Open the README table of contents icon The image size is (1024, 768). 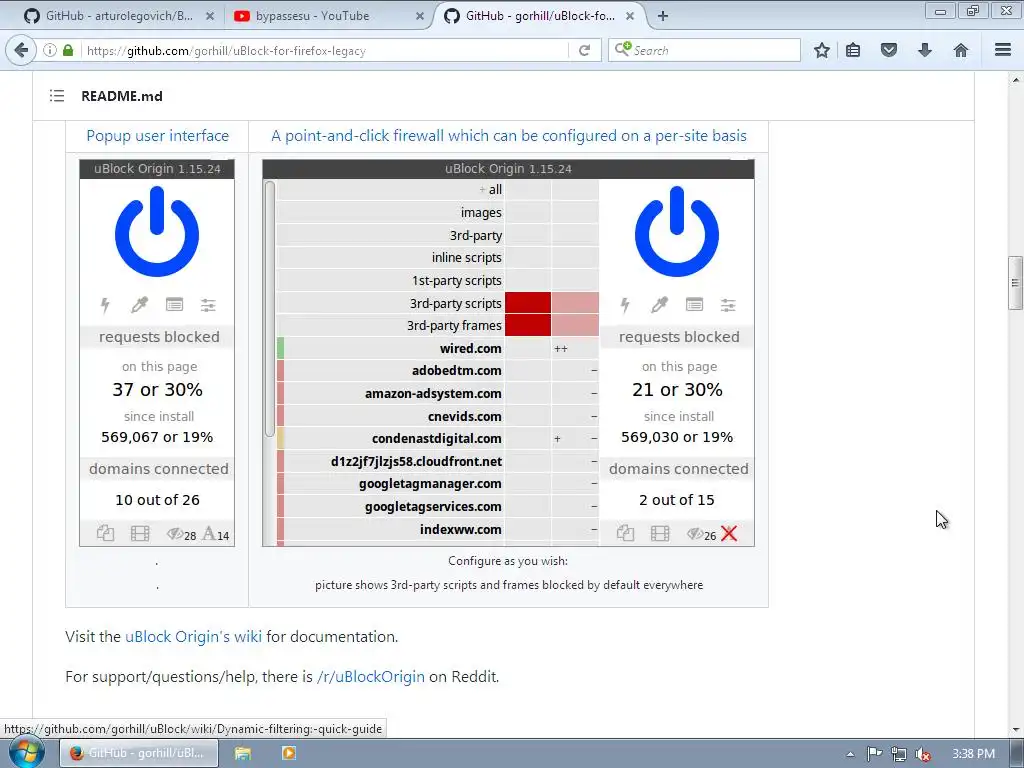pos(57,96)
